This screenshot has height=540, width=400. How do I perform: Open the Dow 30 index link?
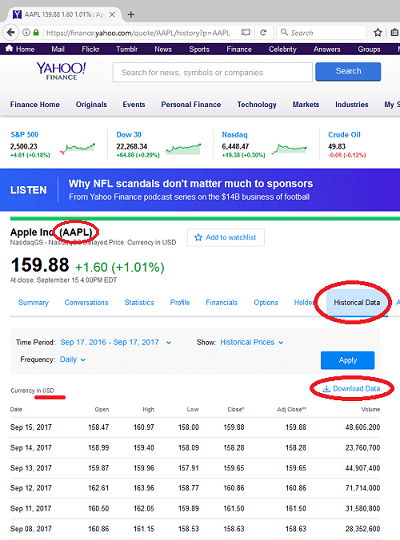[129, 135]
